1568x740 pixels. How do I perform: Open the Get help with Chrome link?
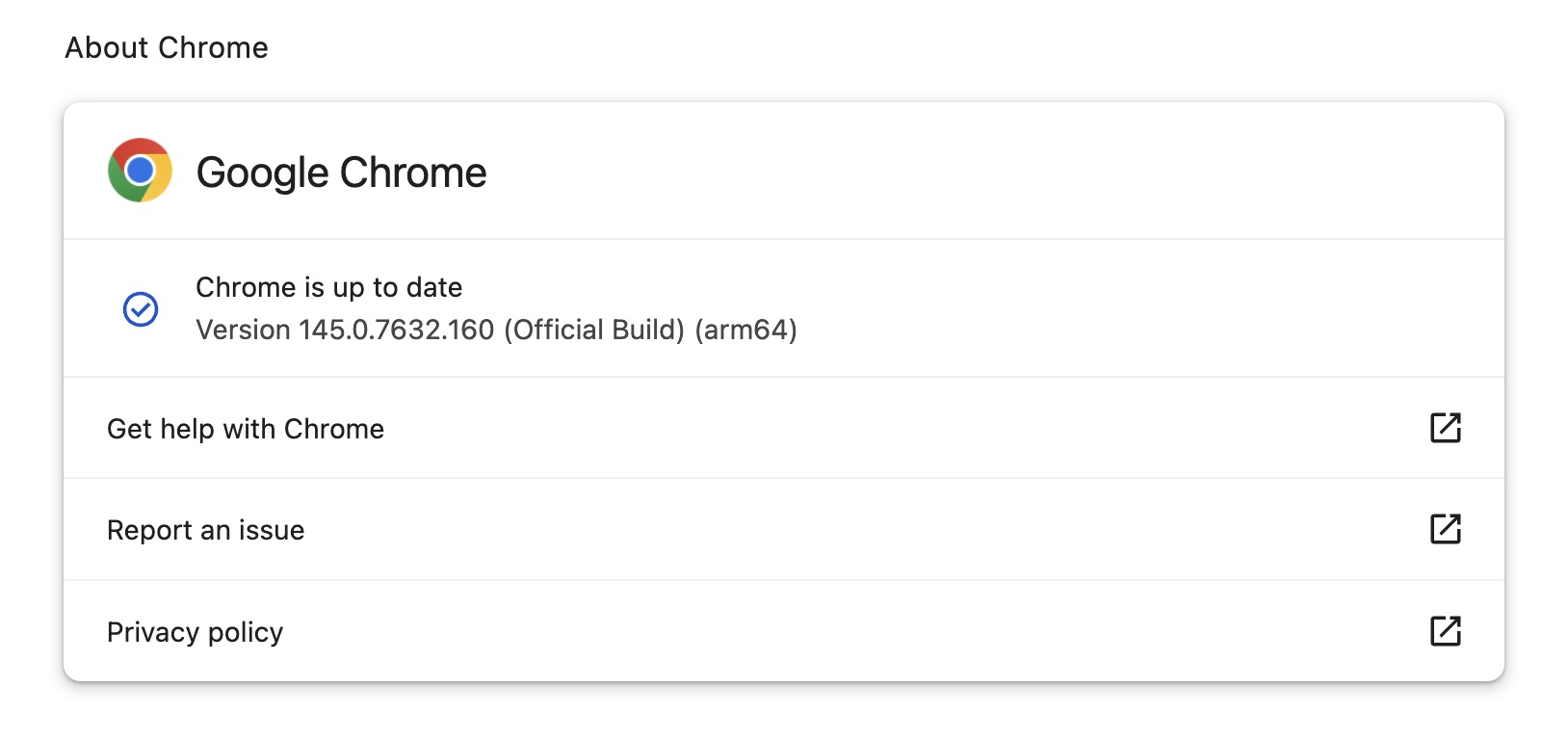coord(246,429)
